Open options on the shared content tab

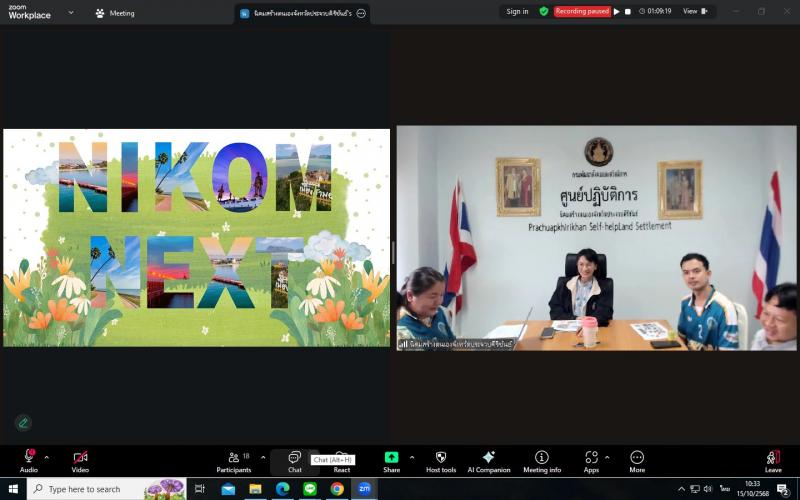[x=361, y=13]
